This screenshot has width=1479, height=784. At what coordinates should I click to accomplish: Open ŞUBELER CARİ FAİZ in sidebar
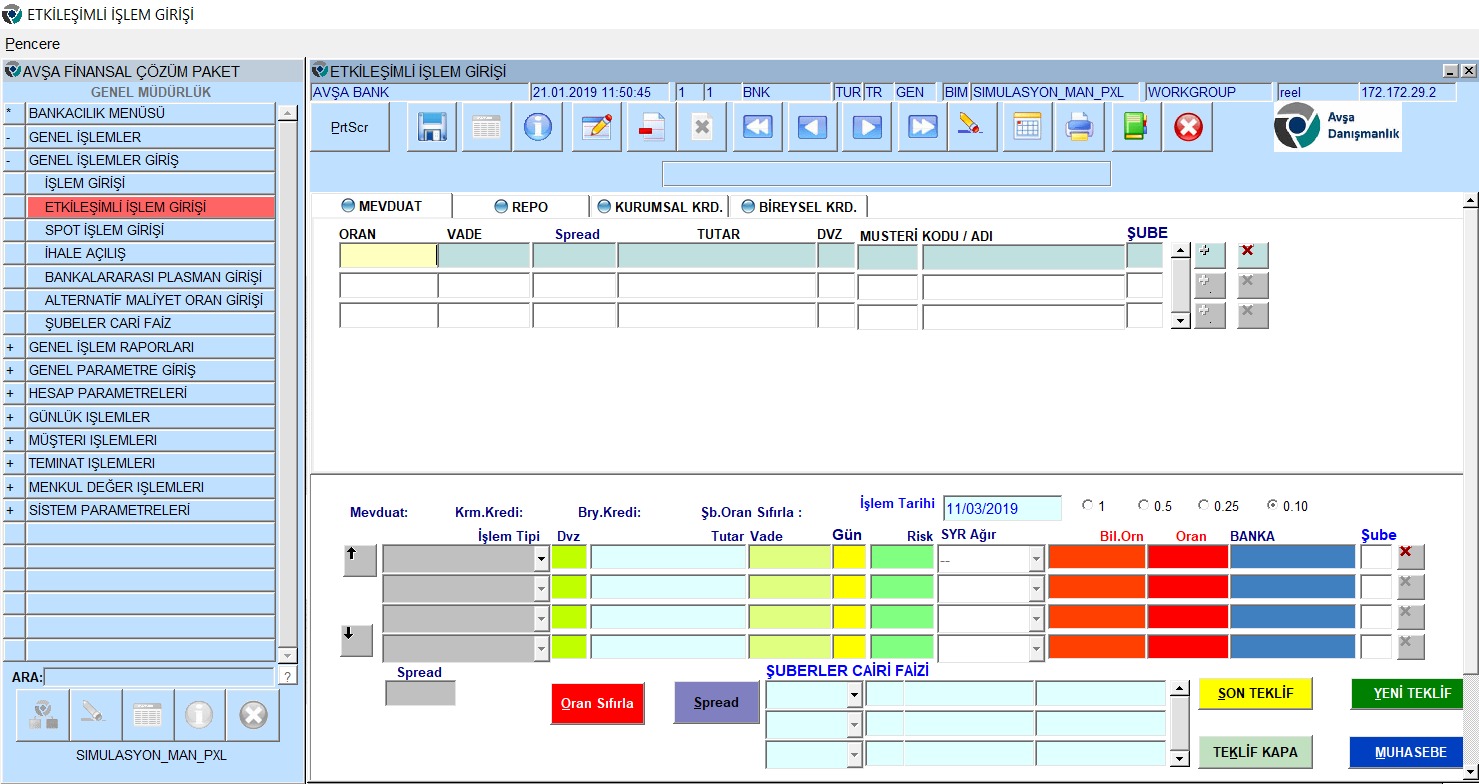150,323
